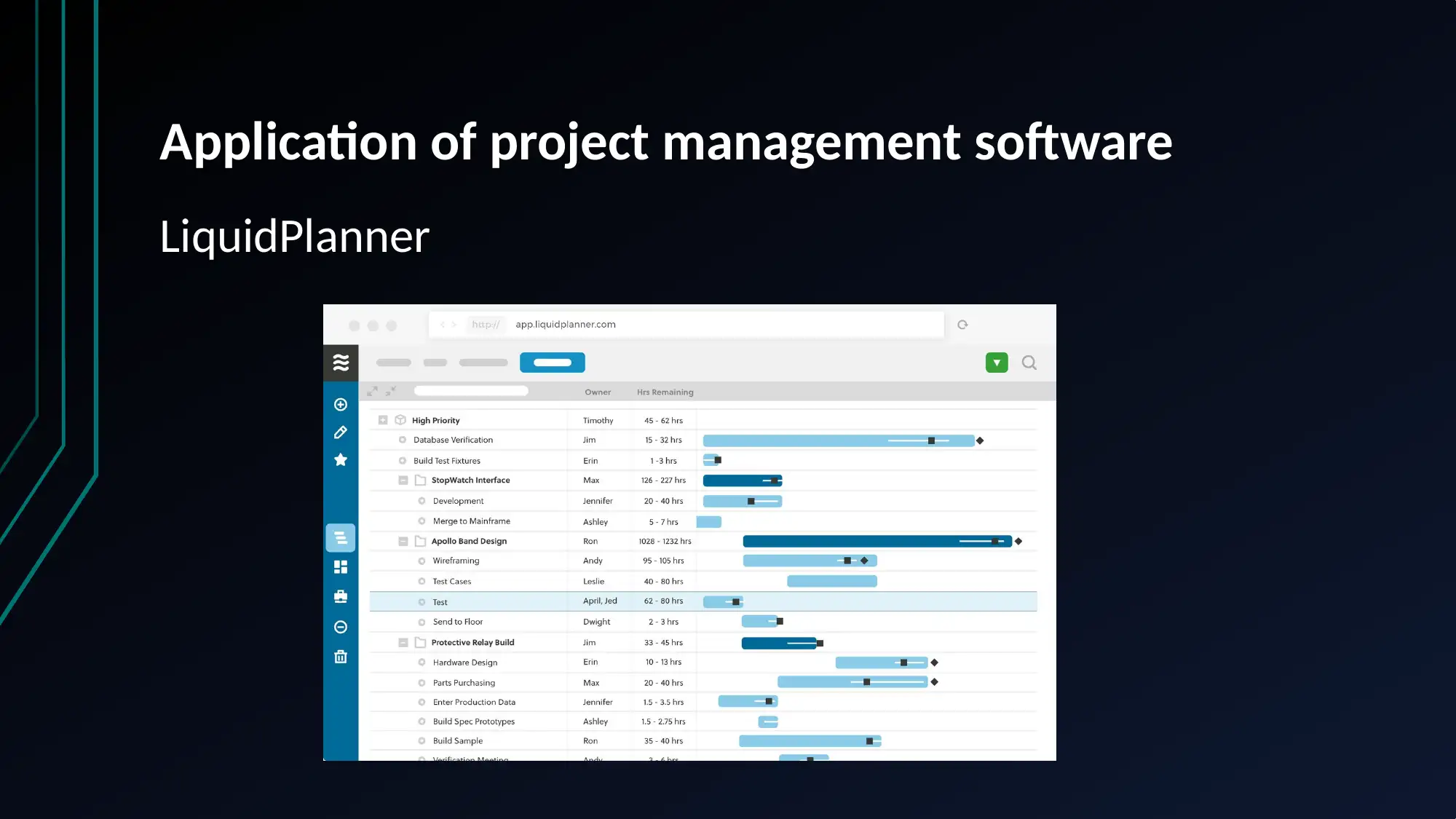Select the first gray toolbar tab

[394, 363]
